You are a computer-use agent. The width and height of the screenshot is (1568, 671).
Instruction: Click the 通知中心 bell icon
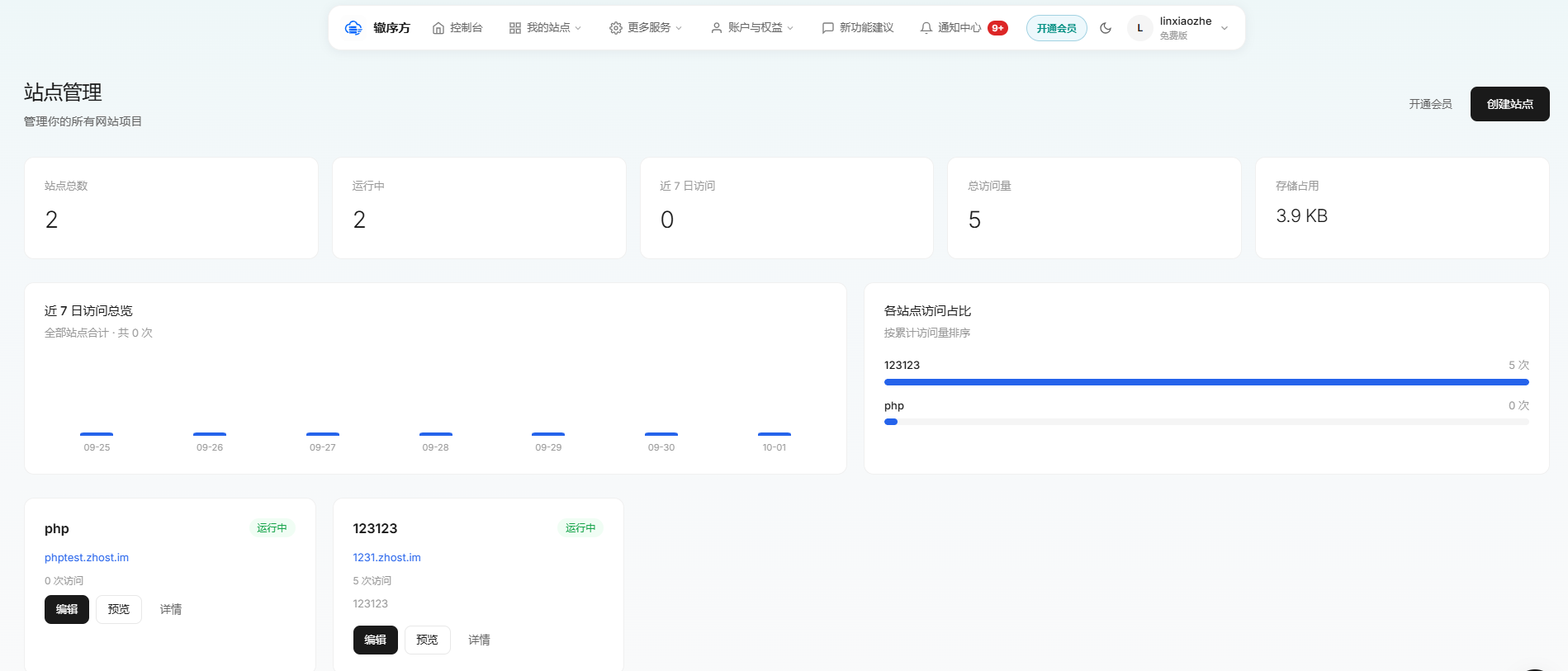click(926, 28)
